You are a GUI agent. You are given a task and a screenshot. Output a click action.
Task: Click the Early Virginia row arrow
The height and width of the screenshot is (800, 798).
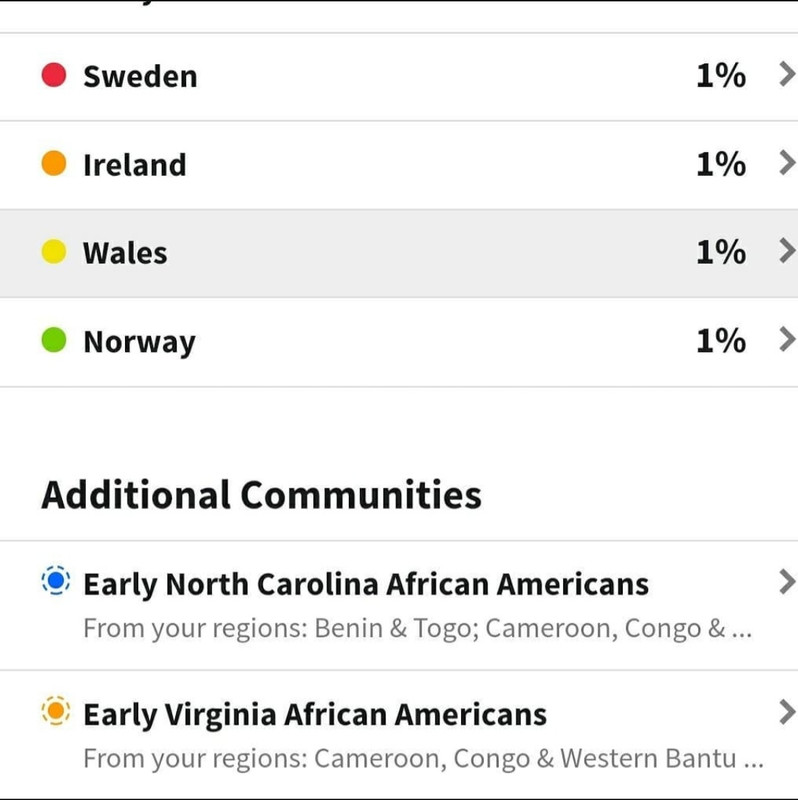click(x=786, y=712)
